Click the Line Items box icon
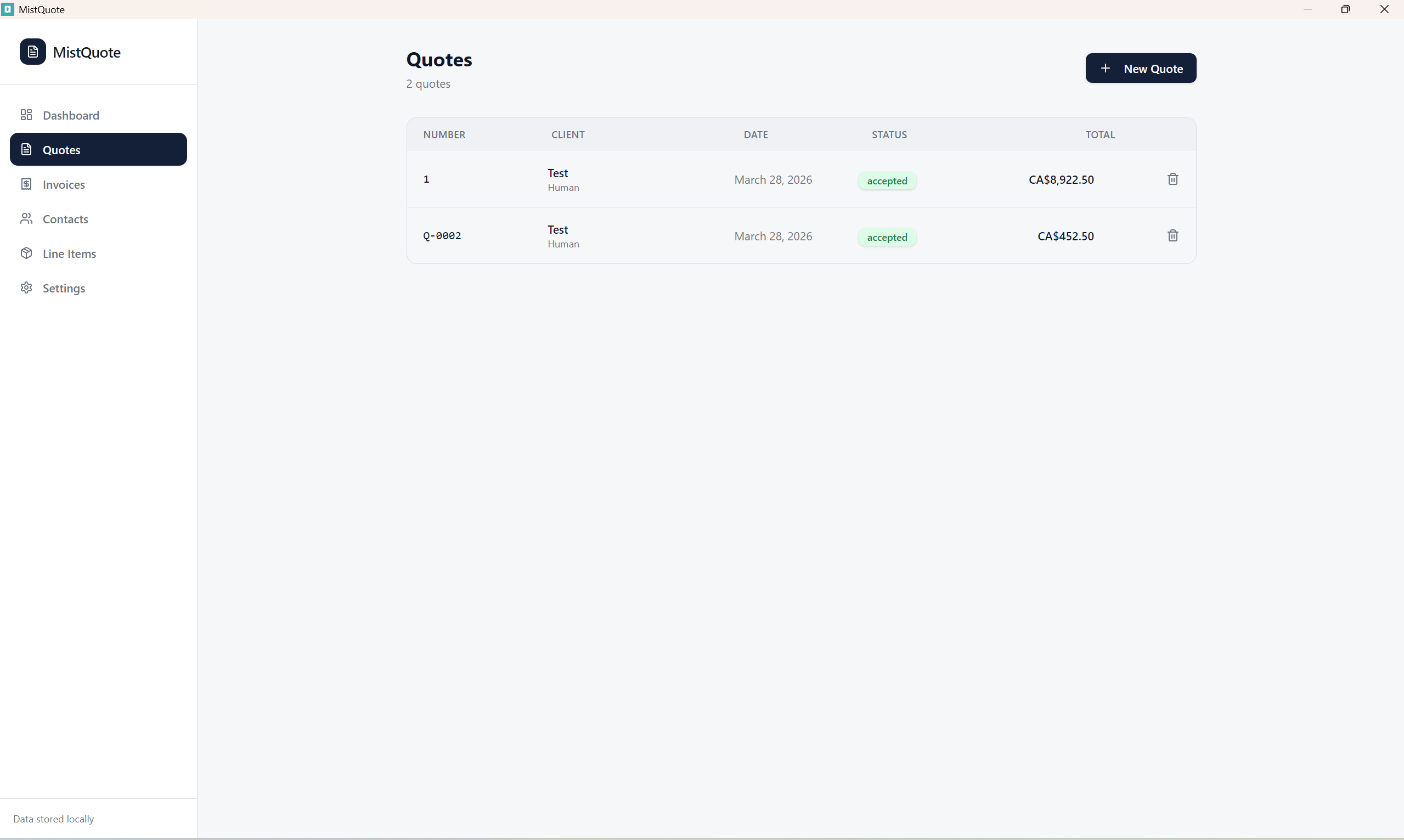1404x840 pixels. pyautogui.click(x=26, y=253)
